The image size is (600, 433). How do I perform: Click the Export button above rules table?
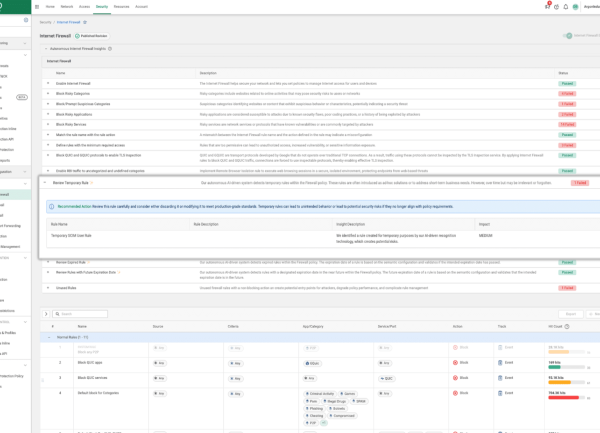click(x=571, y=314)
